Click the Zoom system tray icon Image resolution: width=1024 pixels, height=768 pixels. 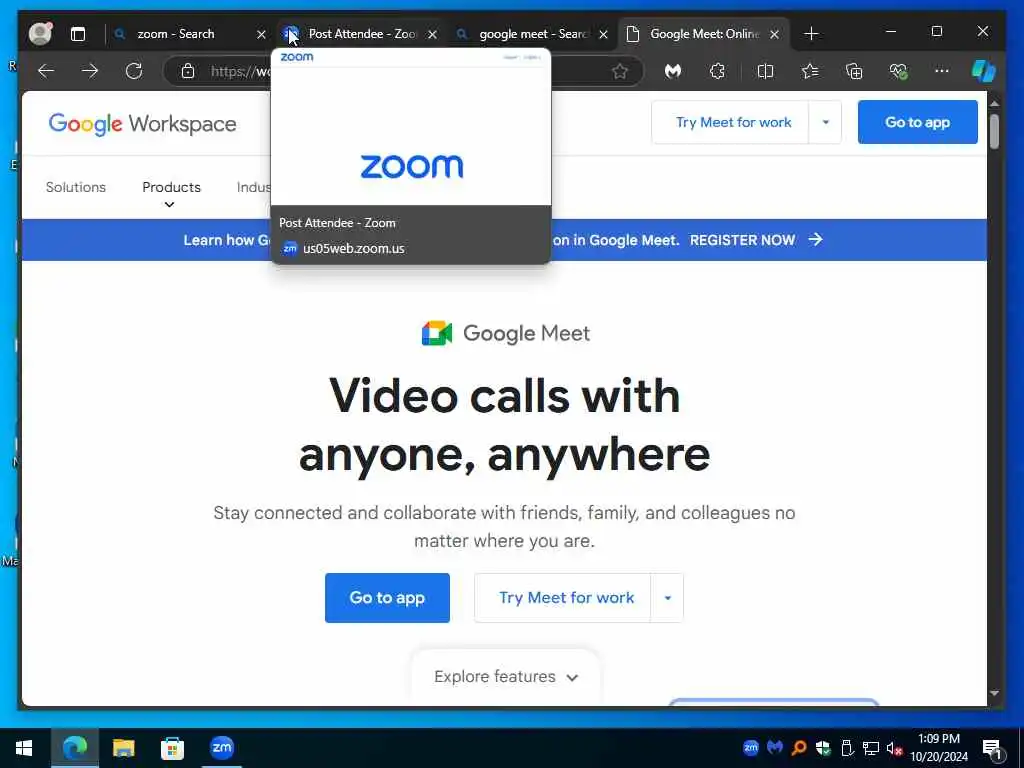750,748
